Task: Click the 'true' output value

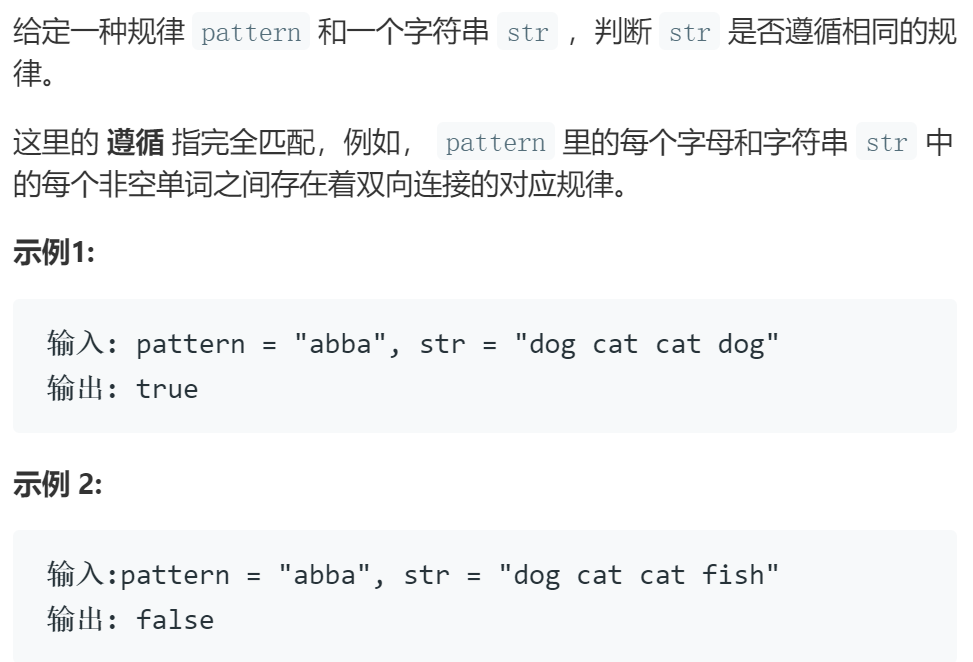Action: (167, 389)
